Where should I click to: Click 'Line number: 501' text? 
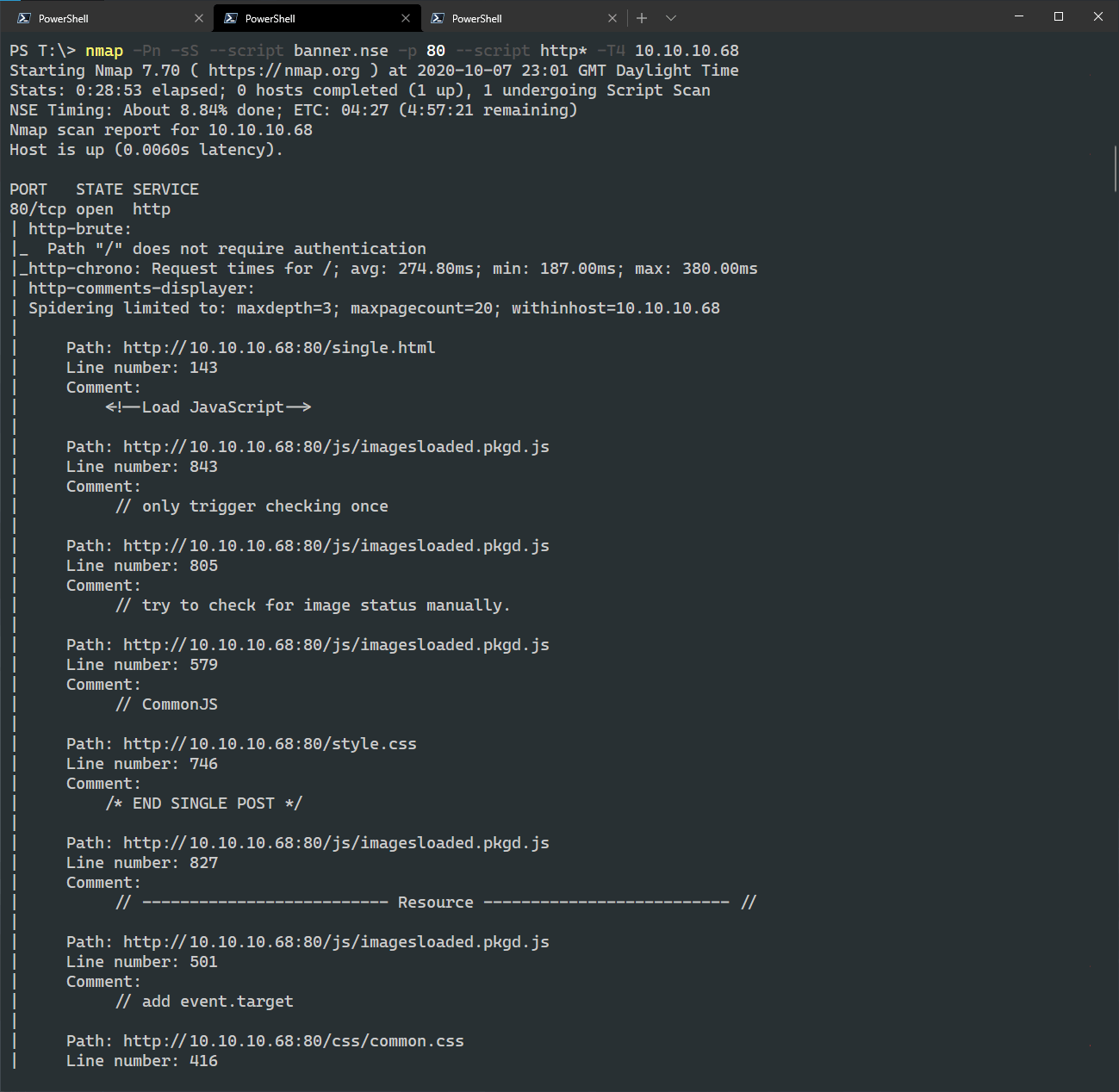142,962
